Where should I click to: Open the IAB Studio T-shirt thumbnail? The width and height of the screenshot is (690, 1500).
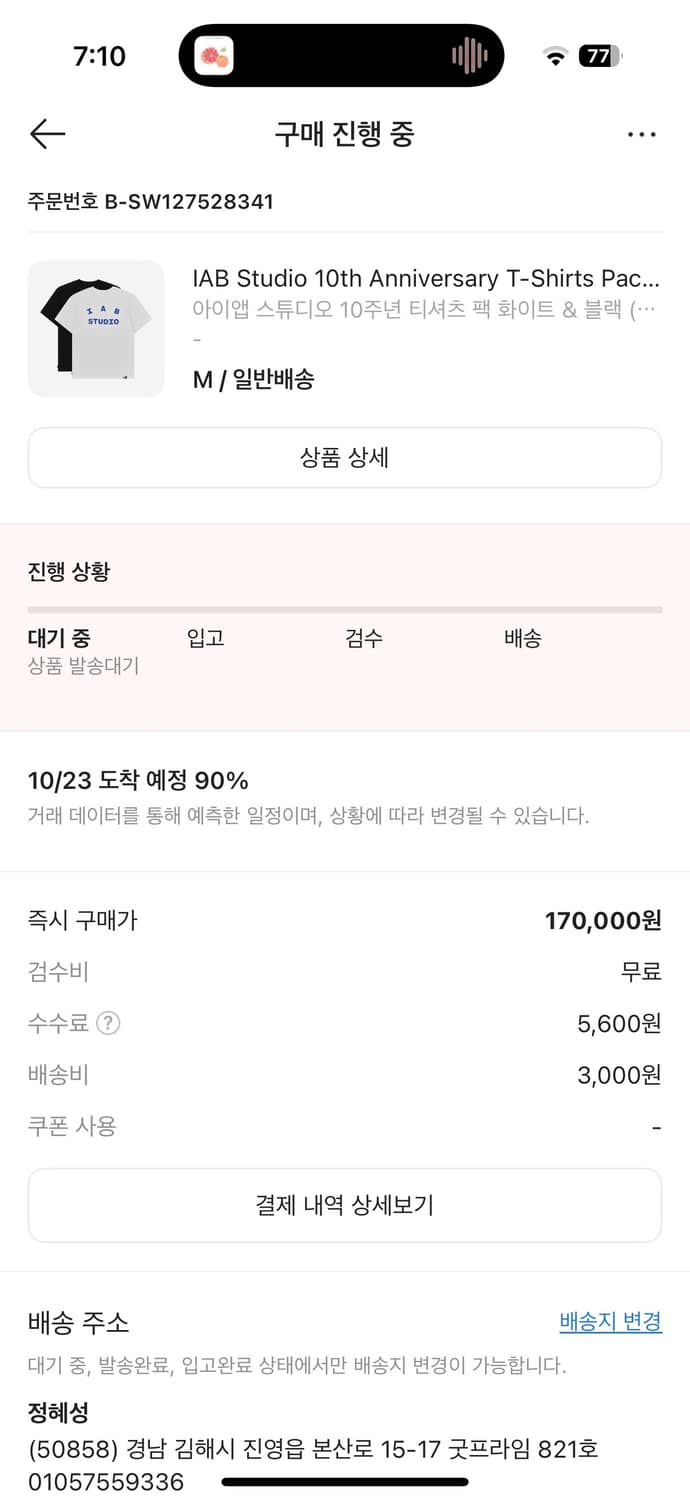[x=96, y=329]
